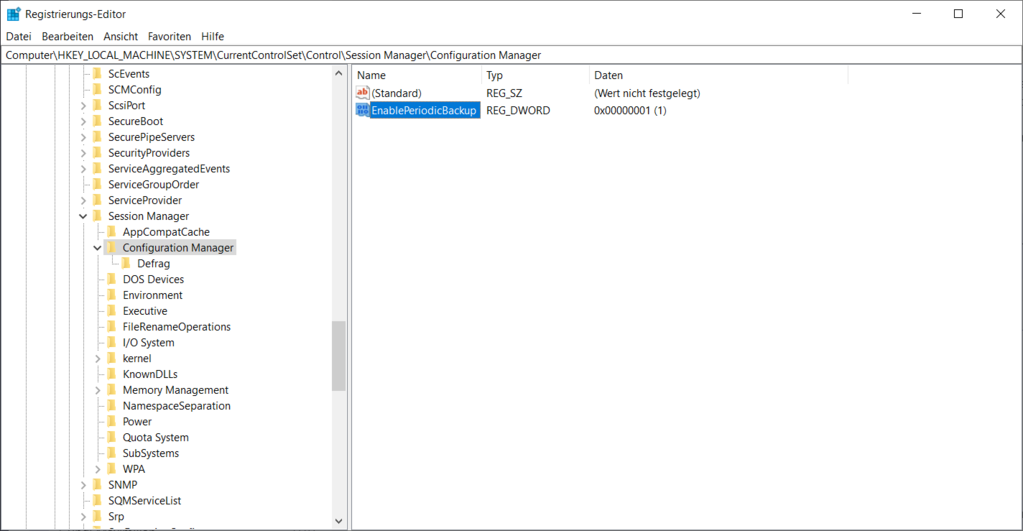The image size is (1023, 531).
Task: Expand the SNMP key
Action: point(83,485)
